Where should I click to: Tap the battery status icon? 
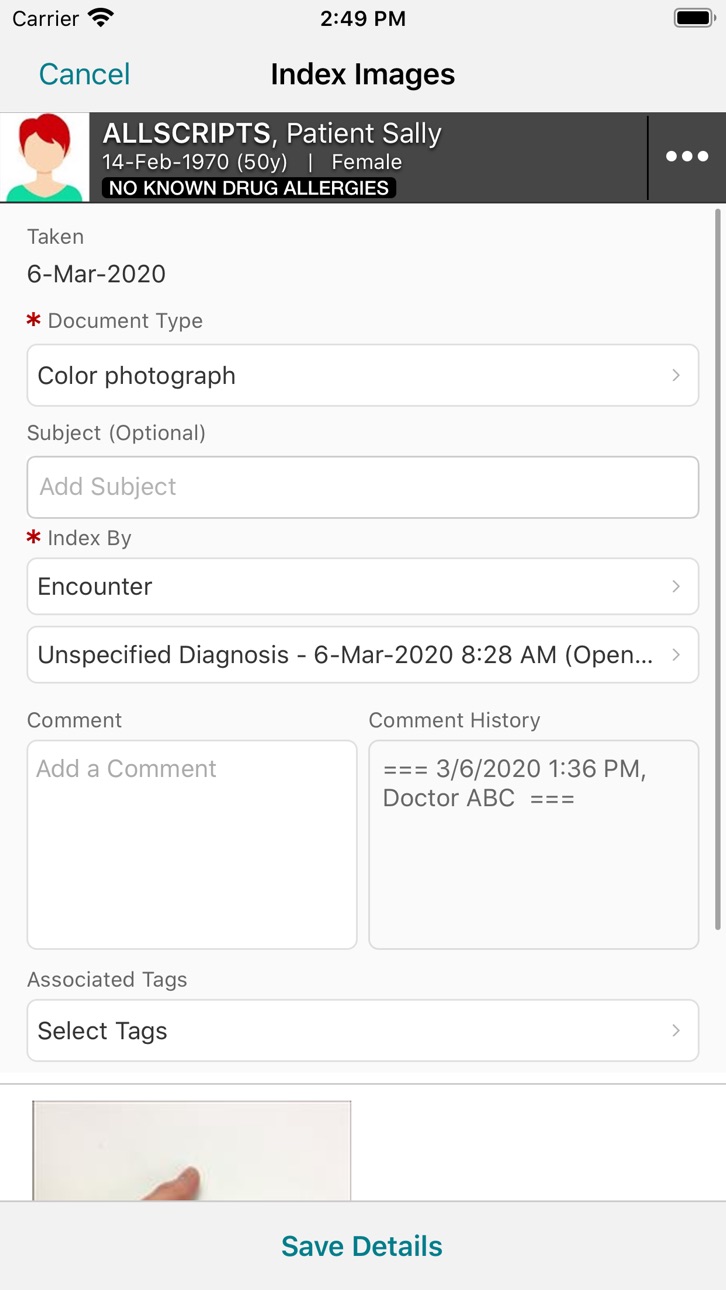point(693,18)
